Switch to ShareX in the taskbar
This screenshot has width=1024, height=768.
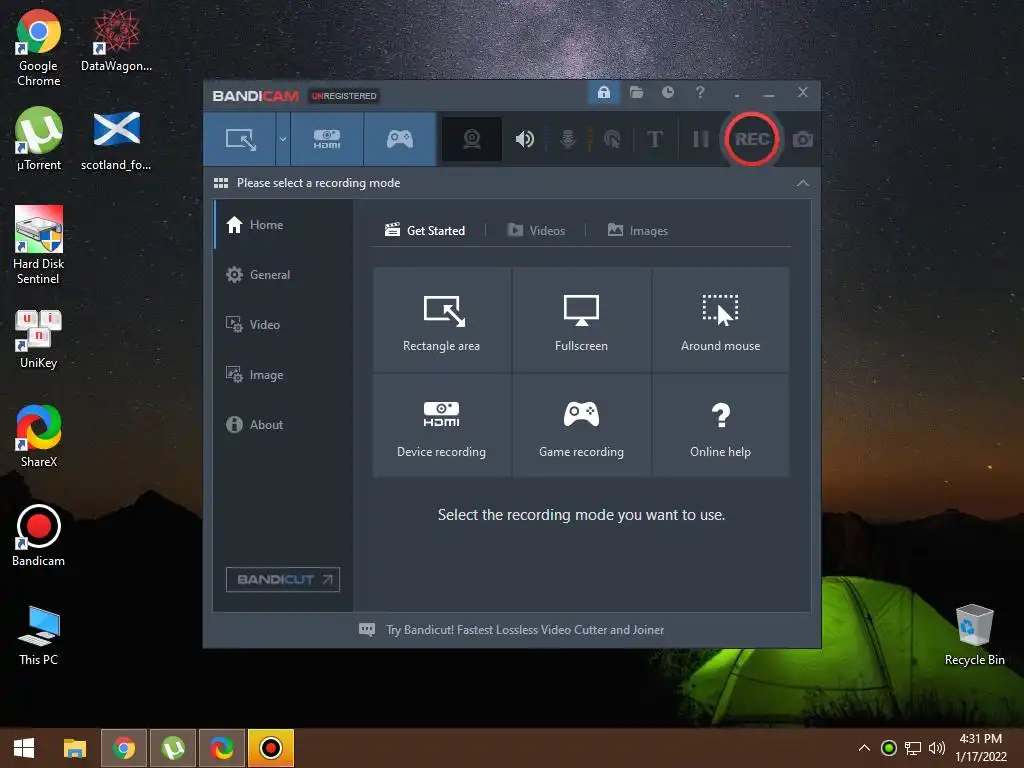[x=222, y=748]
